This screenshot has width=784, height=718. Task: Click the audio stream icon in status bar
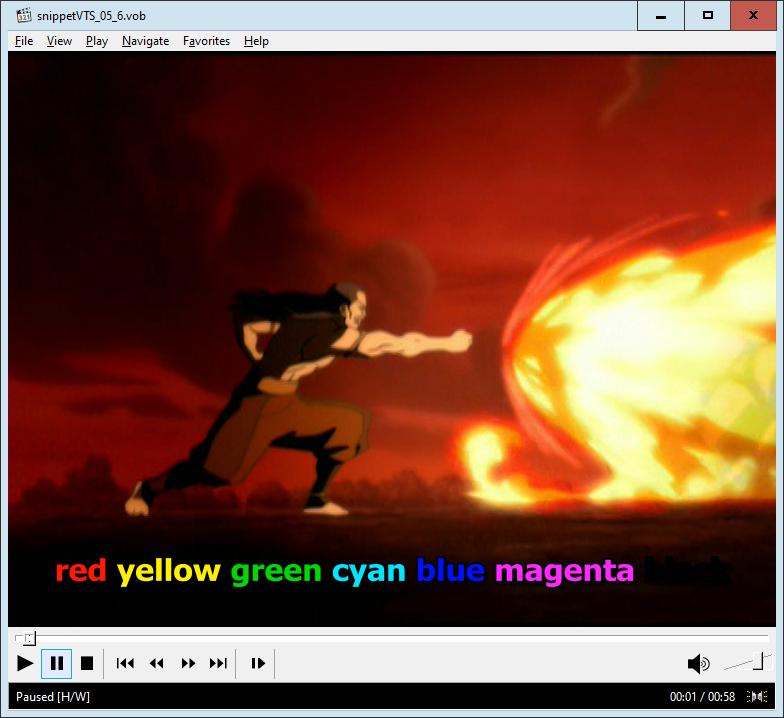(757, 696)
